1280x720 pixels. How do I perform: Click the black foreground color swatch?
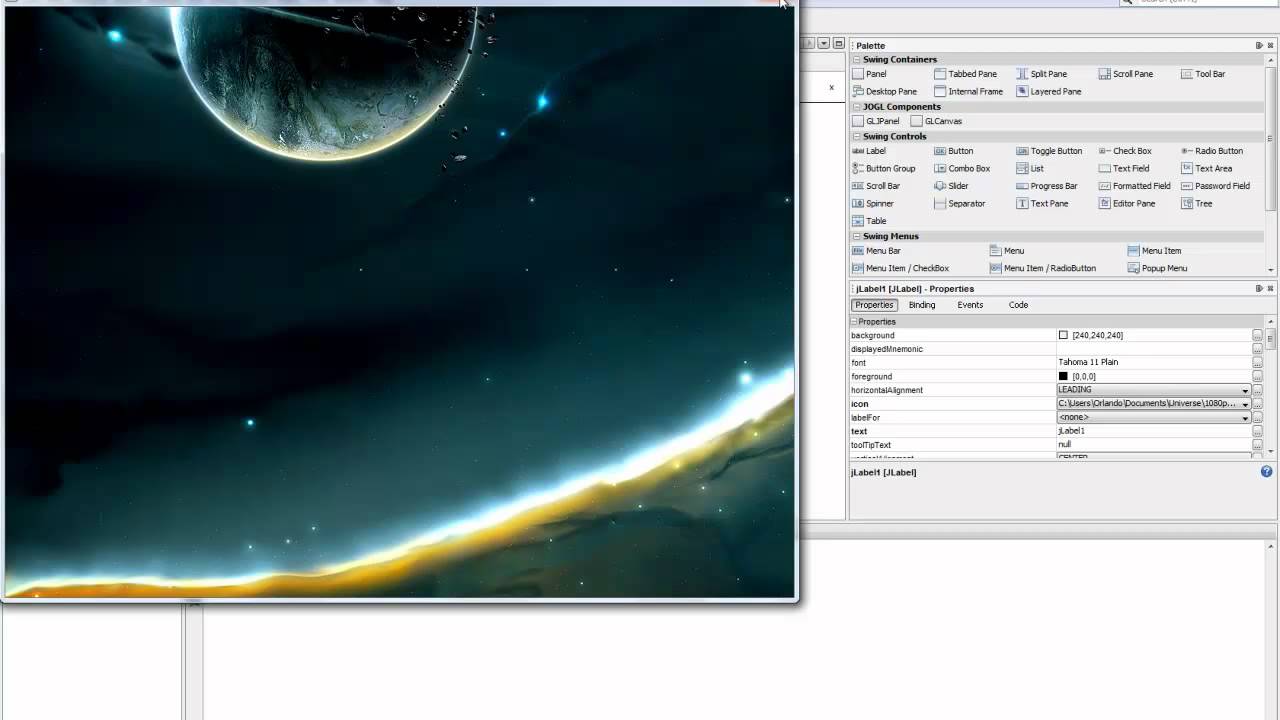(1063, 376)
